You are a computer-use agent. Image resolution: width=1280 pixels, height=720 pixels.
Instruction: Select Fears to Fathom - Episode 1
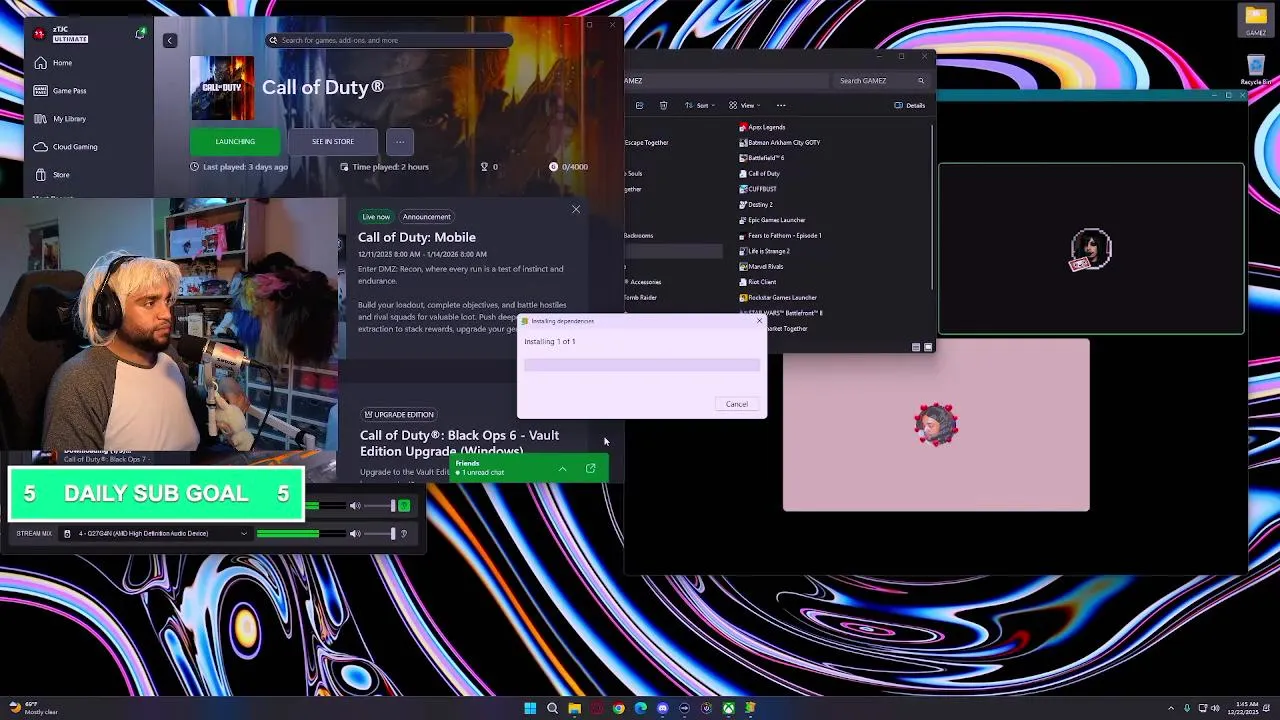780,236
